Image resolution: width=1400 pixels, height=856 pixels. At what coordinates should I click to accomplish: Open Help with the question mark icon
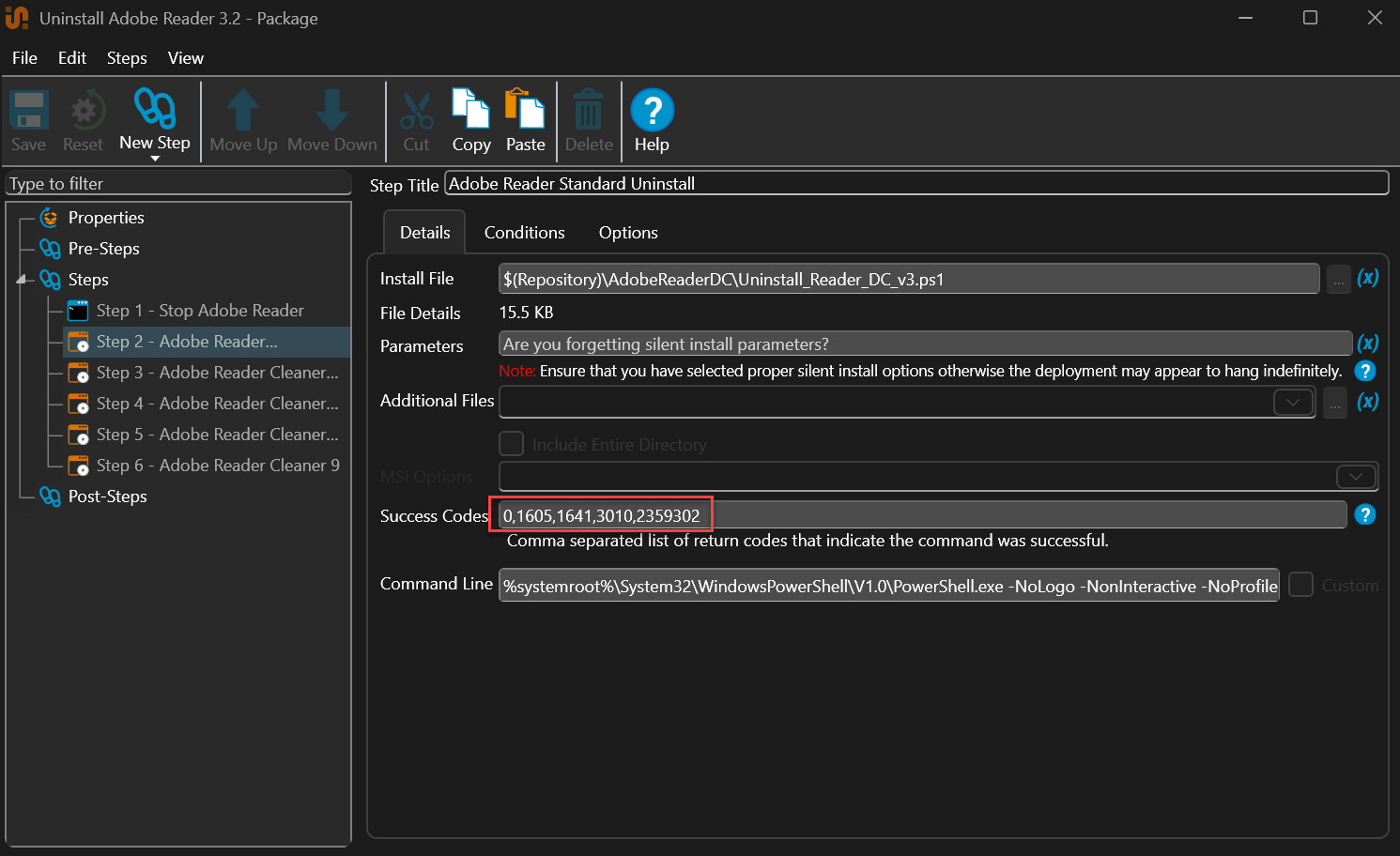[652, 111]
